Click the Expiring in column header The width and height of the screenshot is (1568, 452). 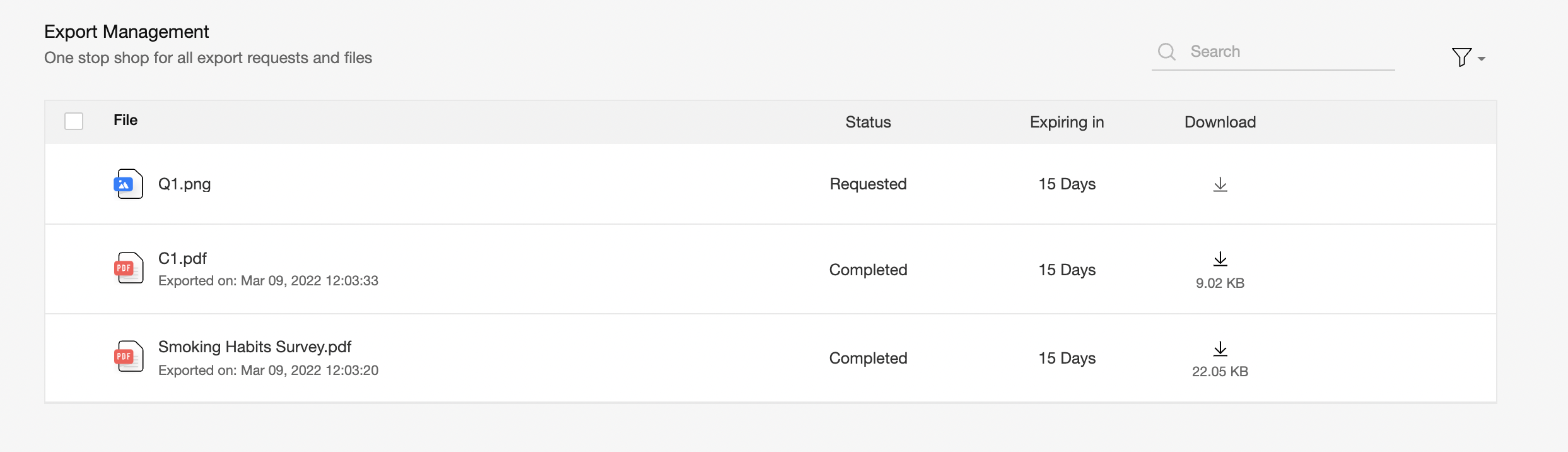[x=1067, y=122]
